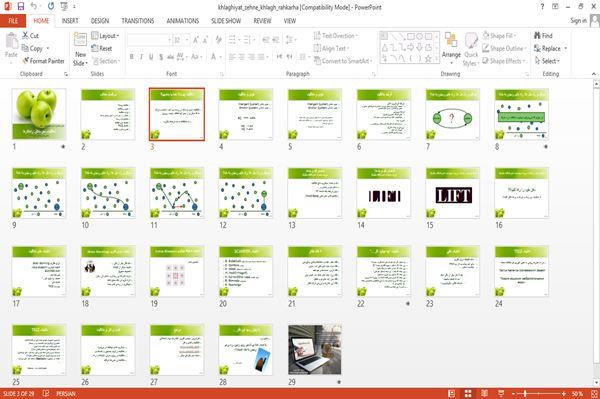Add a New Slide

[x=80, y=49]
